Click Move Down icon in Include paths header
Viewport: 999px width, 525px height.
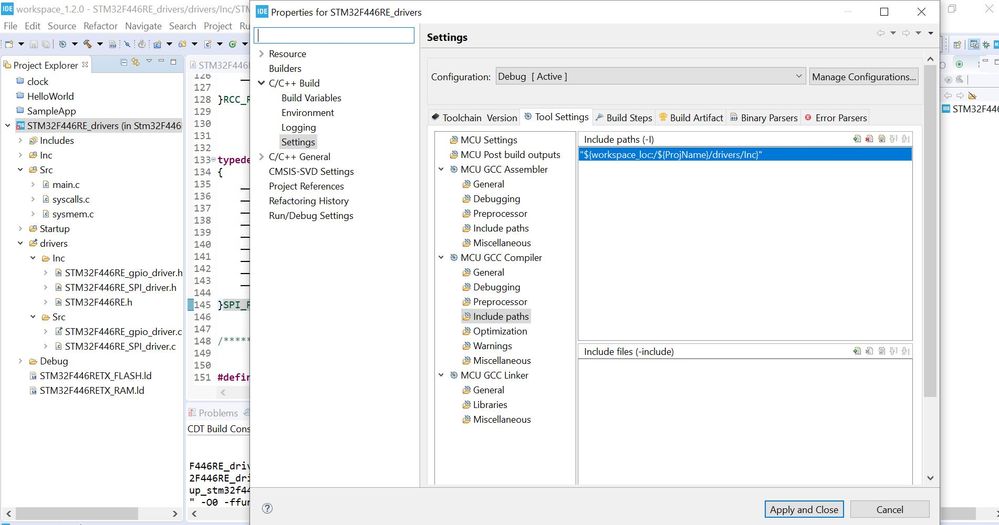coord(906,139)
